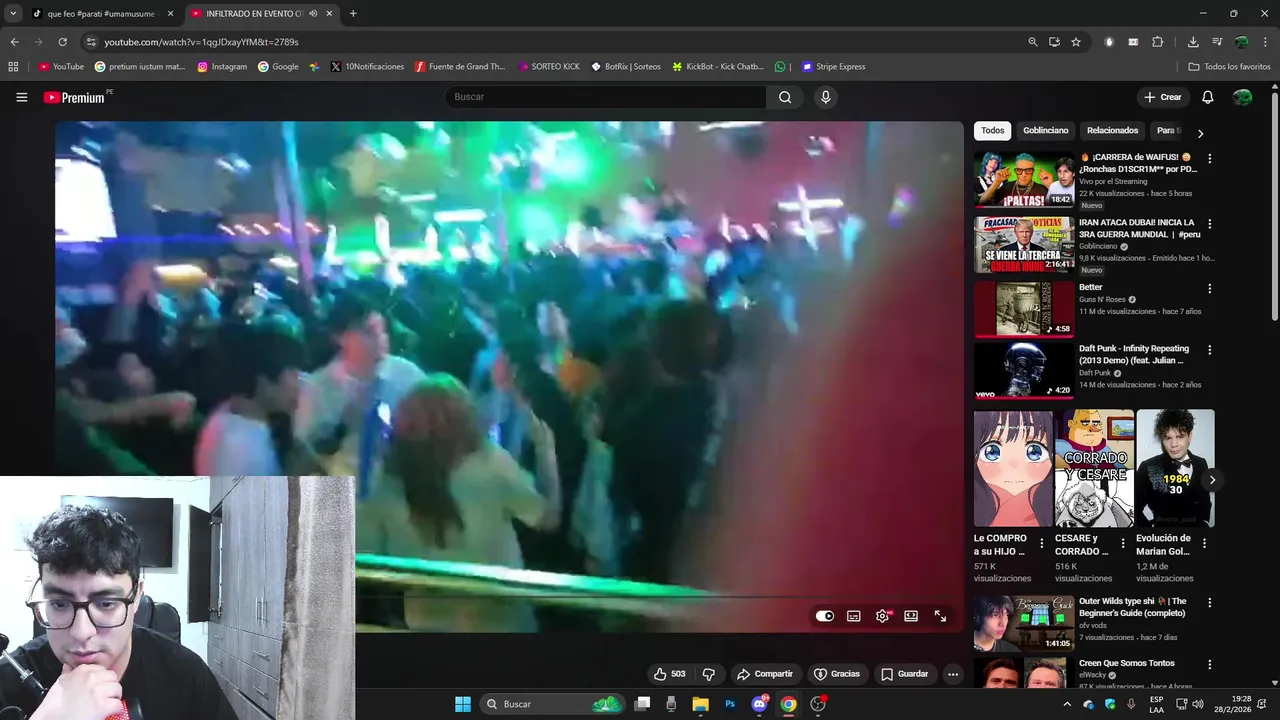Switch to the que feo #parati TikTok tab
This screenshot has width=1280, height=720.
[x=103, y=14]
